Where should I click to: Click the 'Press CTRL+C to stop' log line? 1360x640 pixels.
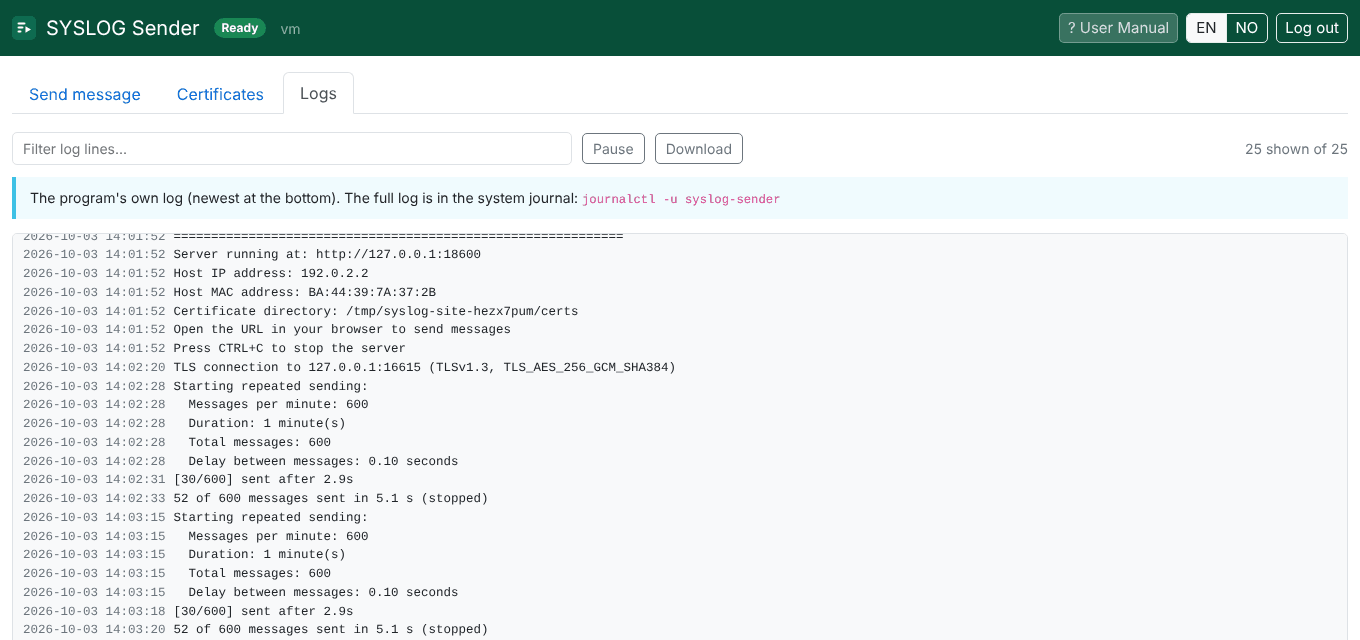(215, 348)
